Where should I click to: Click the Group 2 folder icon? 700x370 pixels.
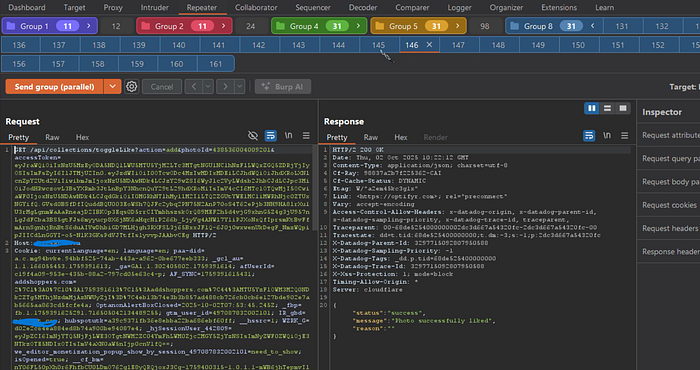coord(146,26)
